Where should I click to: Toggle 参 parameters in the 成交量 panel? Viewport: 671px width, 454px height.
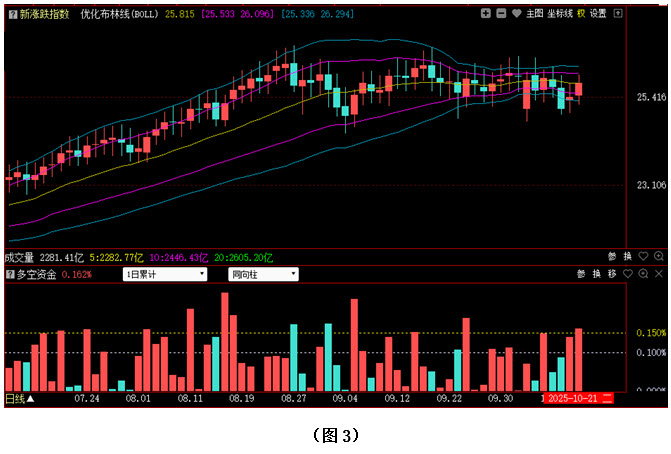point(612,257)
